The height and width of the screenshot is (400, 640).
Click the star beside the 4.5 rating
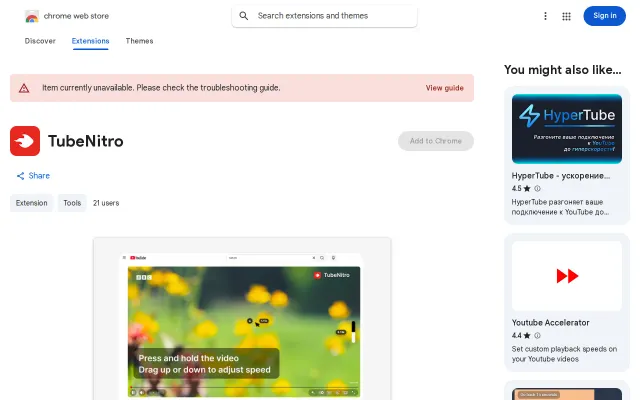(x=527, y=189)
